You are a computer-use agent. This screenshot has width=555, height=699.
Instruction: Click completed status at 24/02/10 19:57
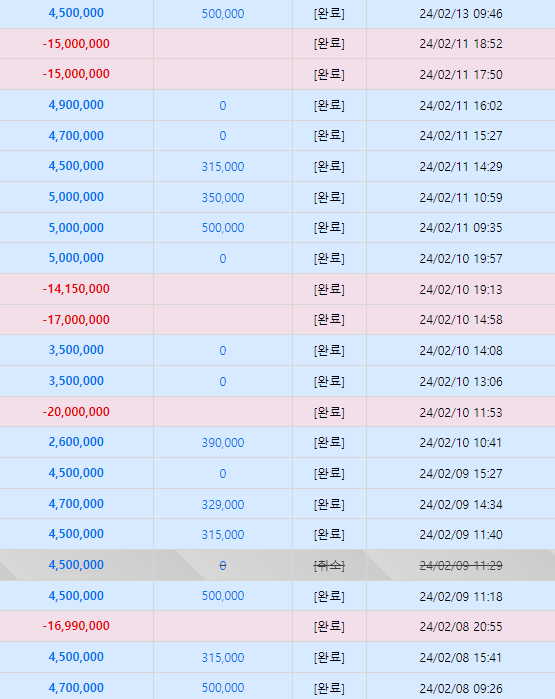coord(329,258)
